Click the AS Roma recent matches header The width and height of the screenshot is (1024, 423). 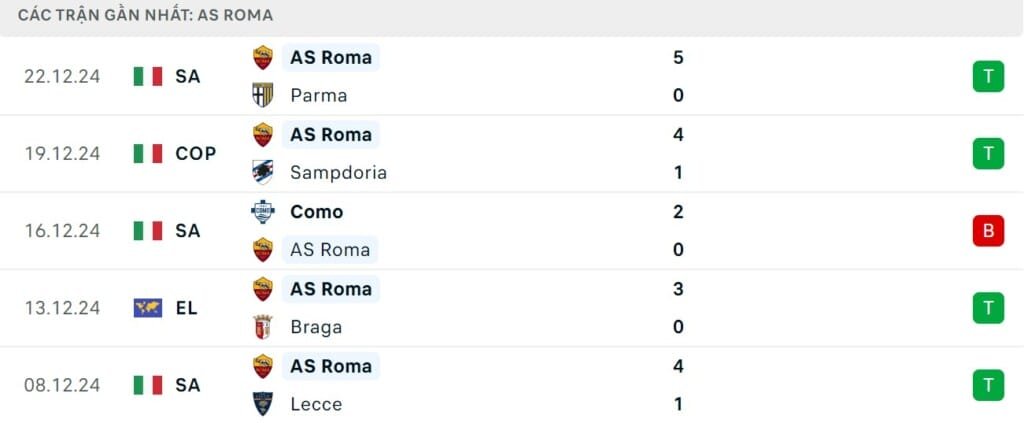[x=145, y=15]
